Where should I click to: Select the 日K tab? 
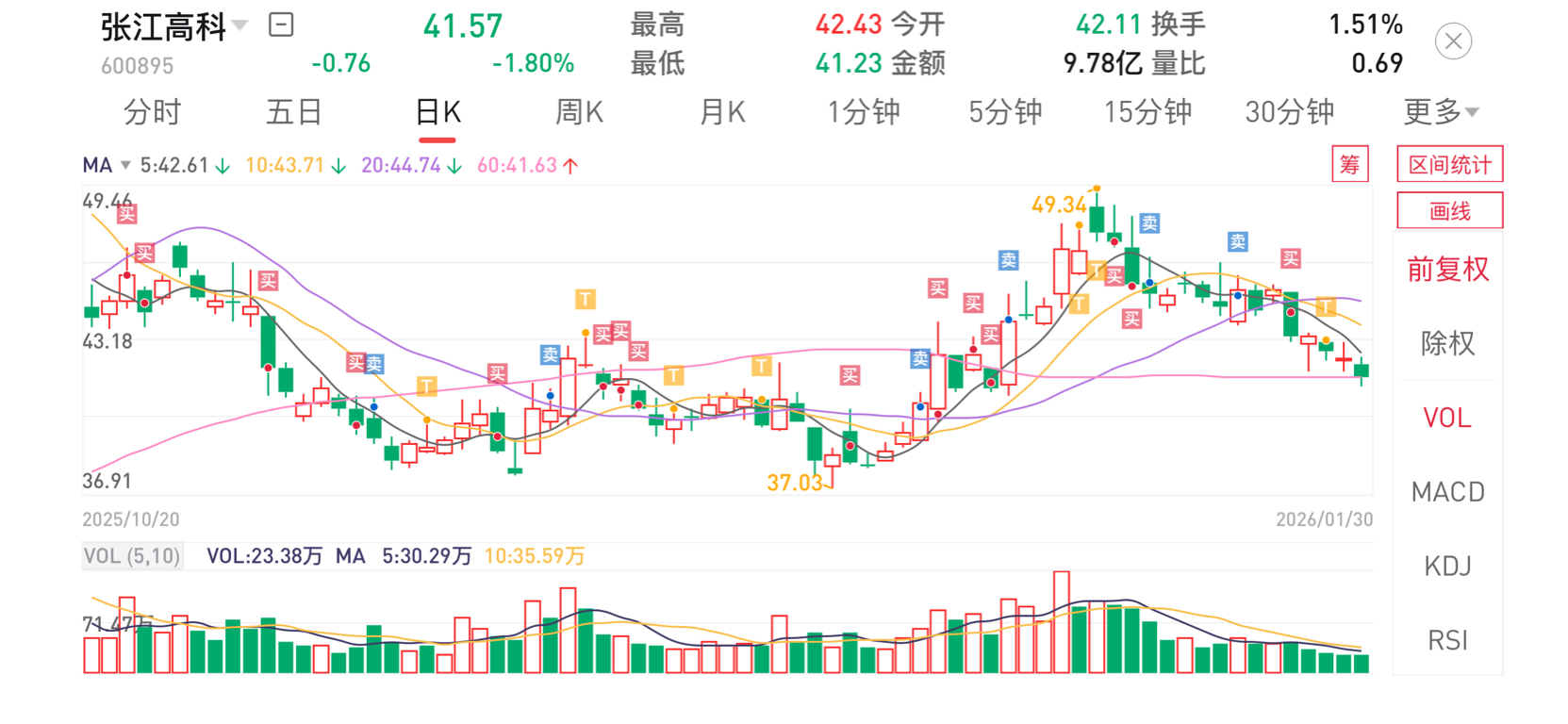point(437,112)
